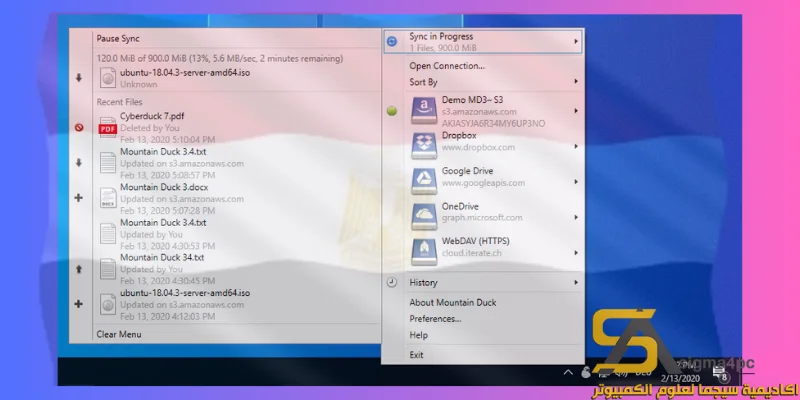Expand the Dropbox submenu arrow
Screen dimensions: 800x400
click(576, 146)
